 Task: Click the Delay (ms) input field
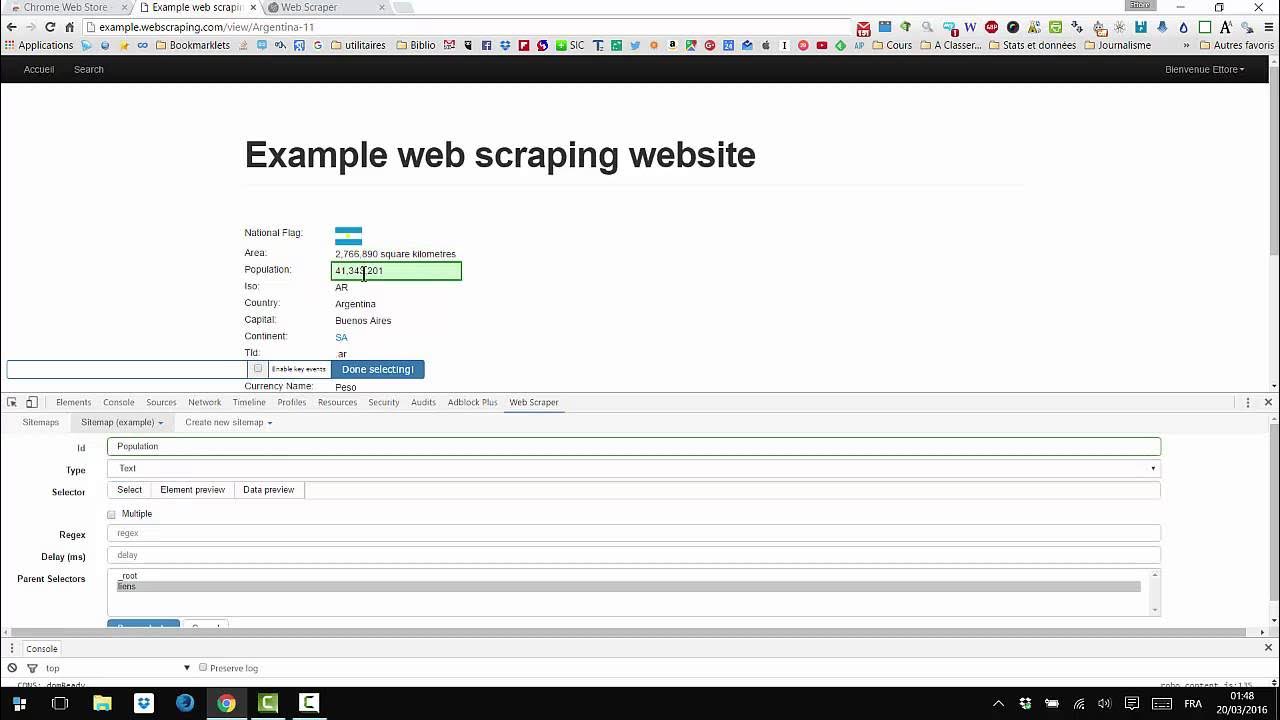pyautogui.click(x=634, y=555)
